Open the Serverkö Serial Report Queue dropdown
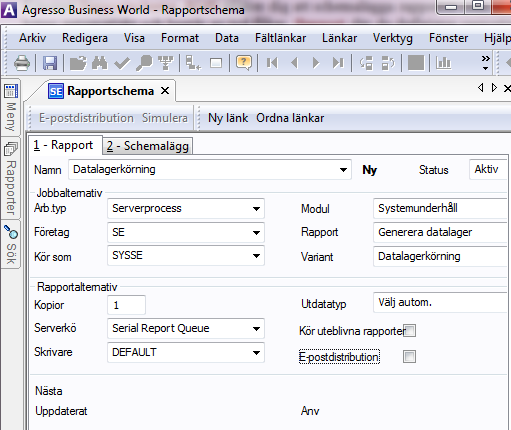Image resolution: width=511 pixels, height=430 pixels. click(x=256, y=329)
